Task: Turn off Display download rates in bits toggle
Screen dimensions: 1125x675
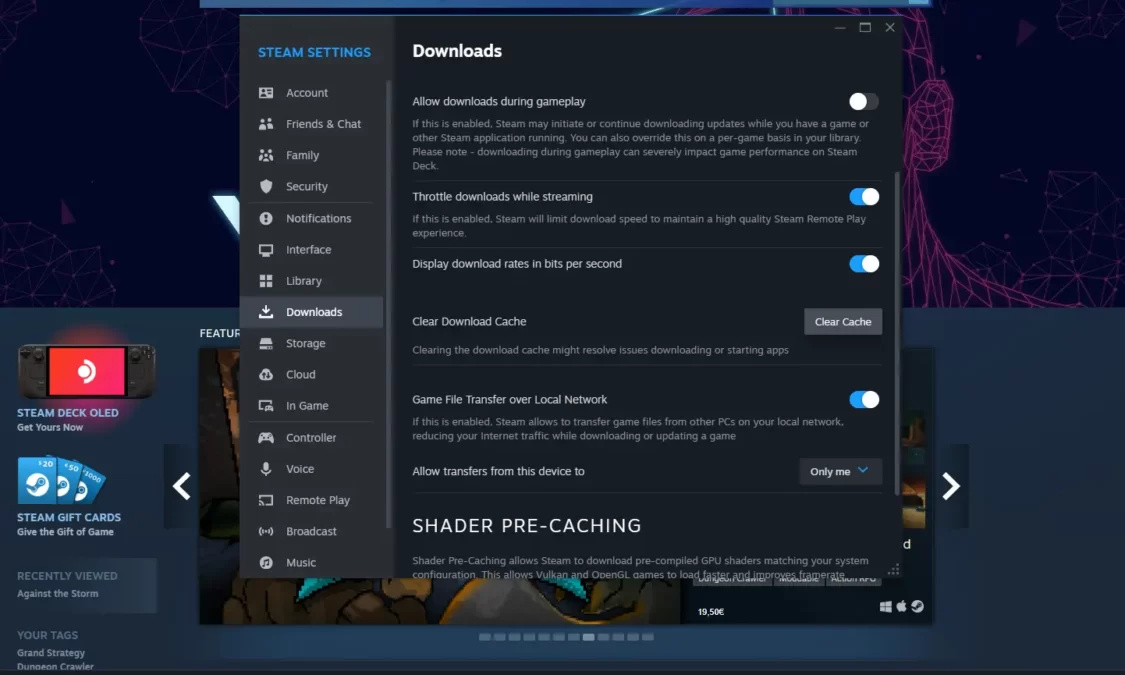Action: [864, 264]
